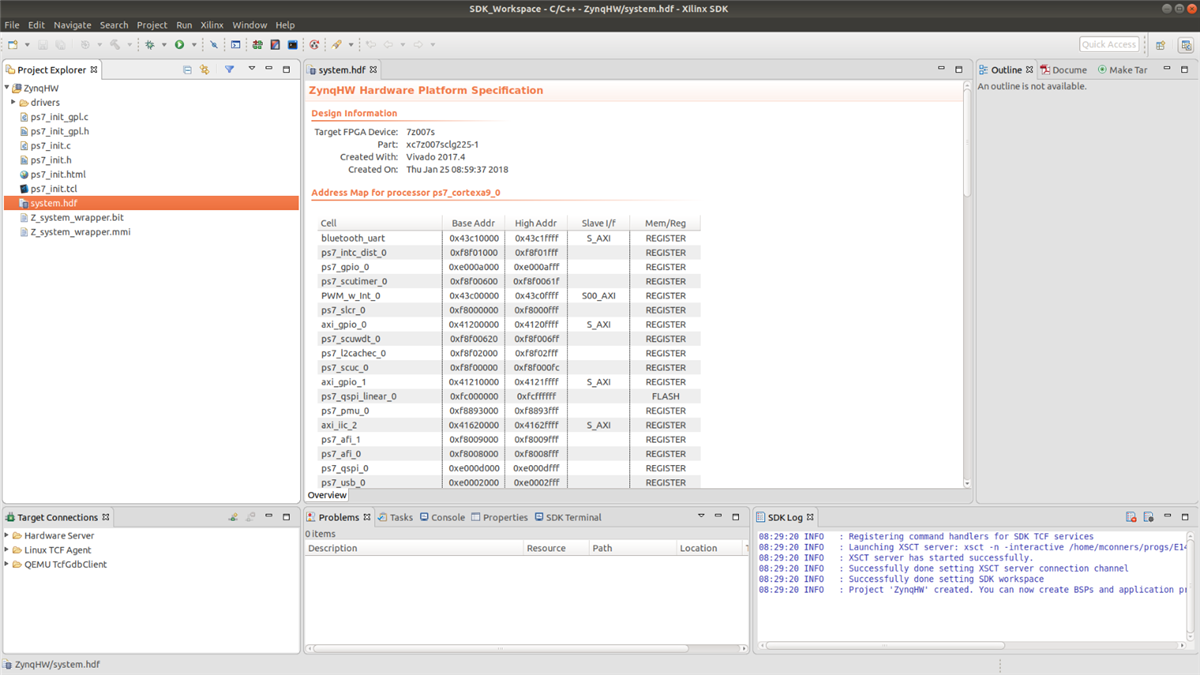The width and height of the screenshot is (1200, 675).
Task: Expand QEMU TcfGdbClient node
Action: 6,564
